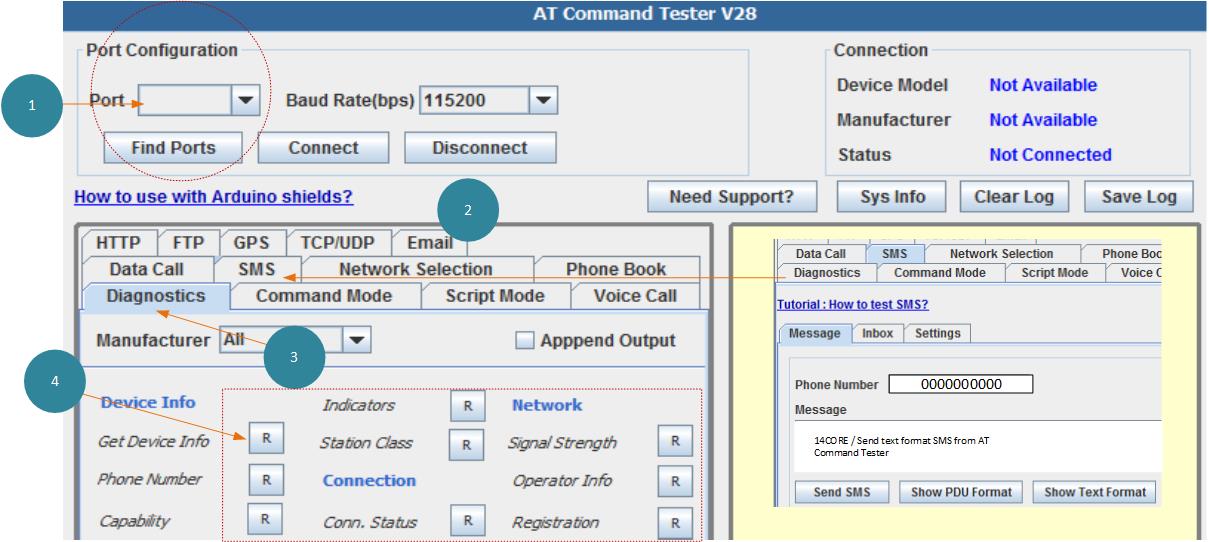Select the Email tab

[430, 243]
